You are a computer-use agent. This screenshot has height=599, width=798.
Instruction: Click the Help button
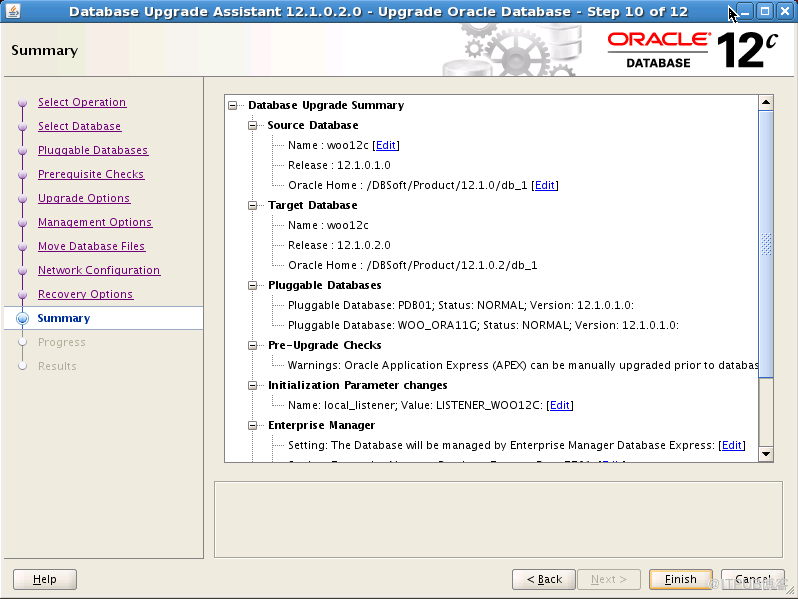click(45, 579)
